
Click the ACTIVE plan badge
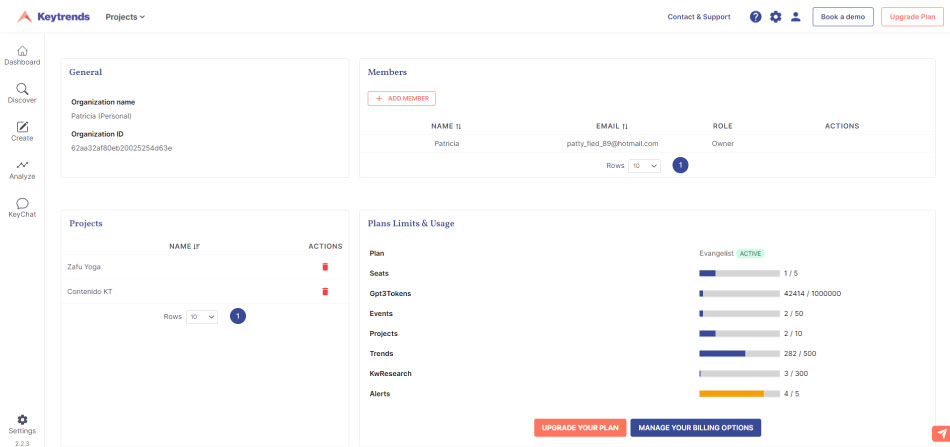(751, 253)
